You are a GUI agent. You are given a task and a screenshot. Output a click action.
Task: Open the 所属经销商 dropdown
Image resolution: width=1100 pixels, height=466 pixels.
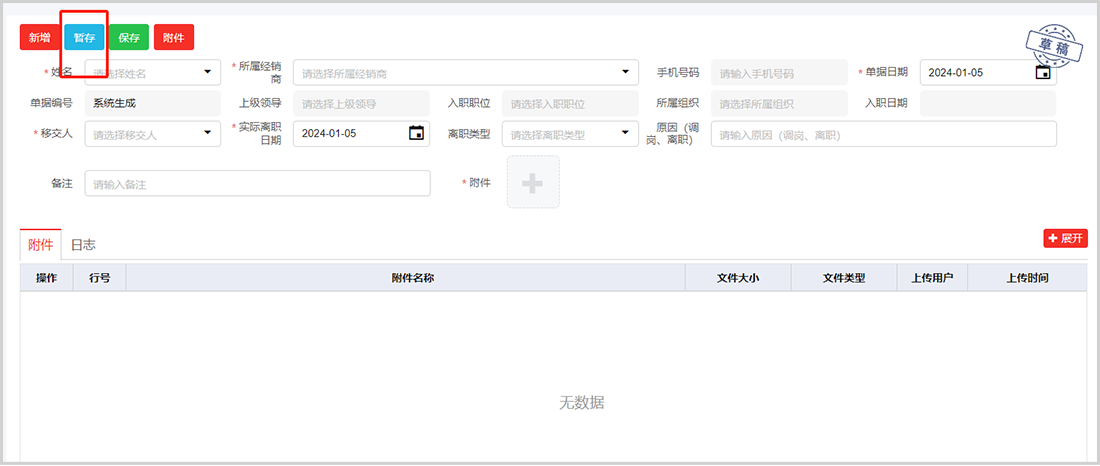[x=625, y=73]
